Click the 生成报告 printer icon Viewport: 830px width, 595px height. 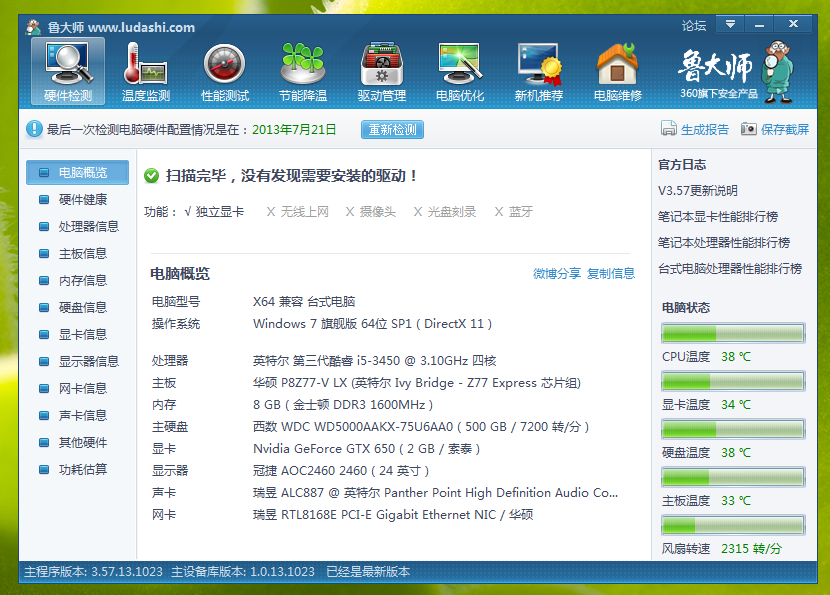click(x=669, y=129)
